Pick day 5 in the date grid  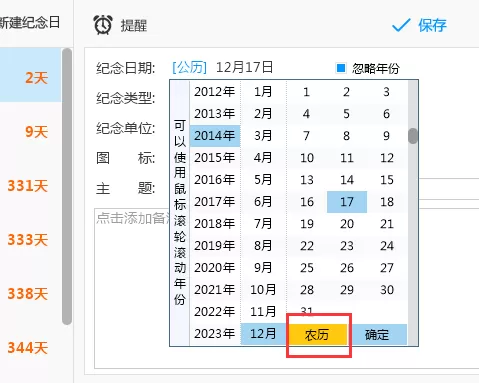[347, 114]
